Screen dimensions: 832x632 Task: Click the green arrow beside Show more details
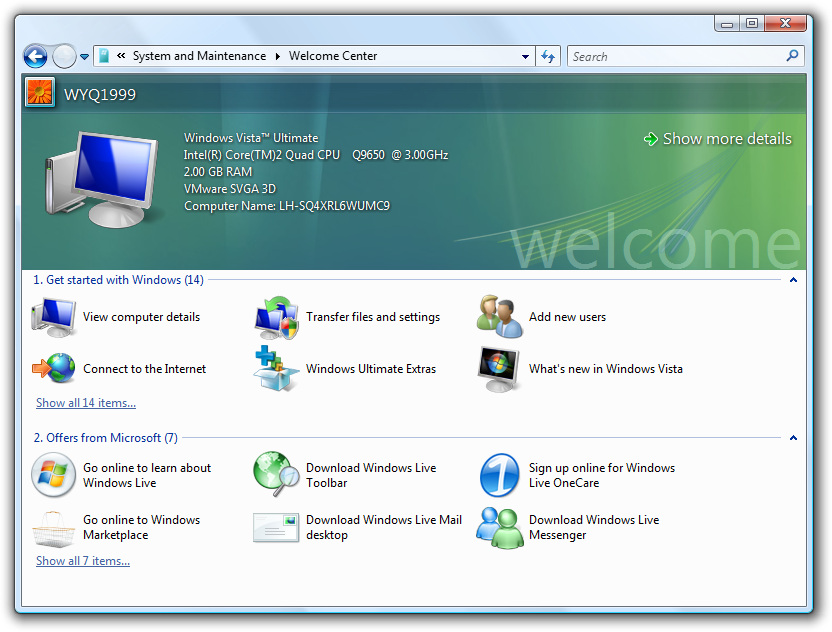651,139
